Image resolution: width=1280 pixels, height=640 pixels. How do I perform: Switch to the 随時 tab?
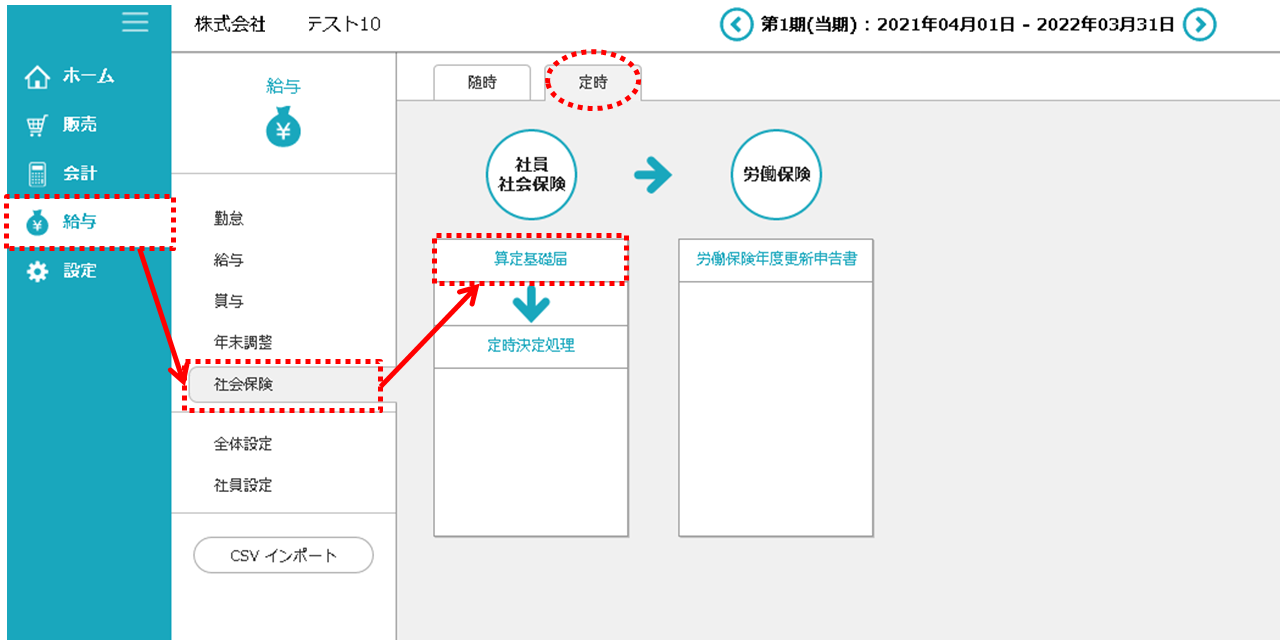(x=482, y=83)
